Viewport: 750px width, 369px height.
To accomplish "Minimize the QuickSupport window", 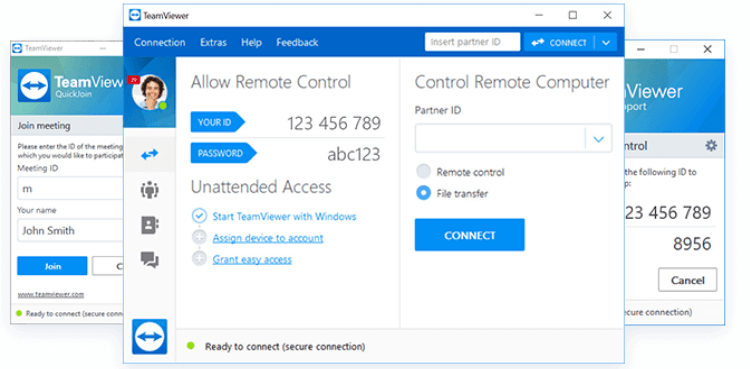I will click(641, 49).
